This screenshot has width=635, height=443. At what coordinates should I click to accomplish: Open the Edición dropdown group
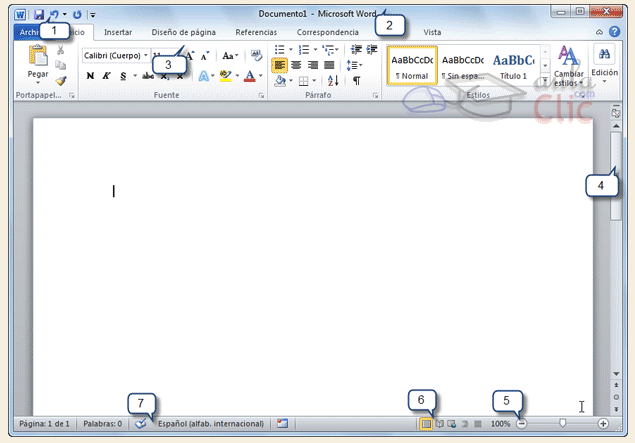point(604,65)
